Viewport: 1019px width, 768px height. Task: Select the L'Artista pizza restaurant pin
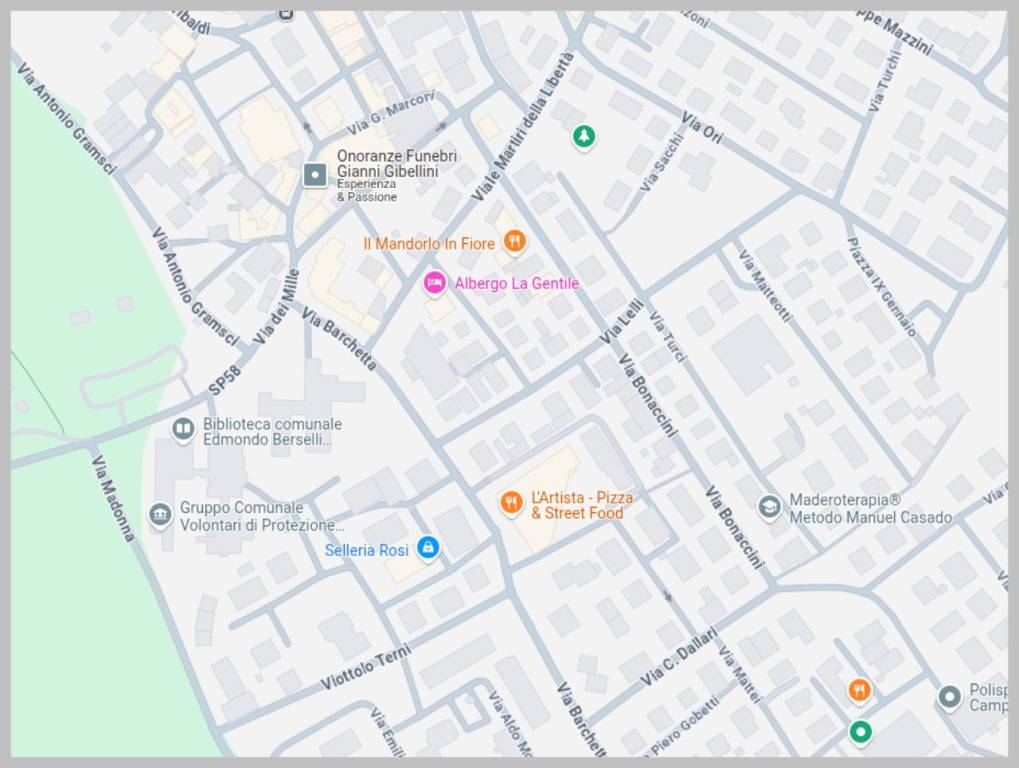pyautogui.click(x=511, y=502)
